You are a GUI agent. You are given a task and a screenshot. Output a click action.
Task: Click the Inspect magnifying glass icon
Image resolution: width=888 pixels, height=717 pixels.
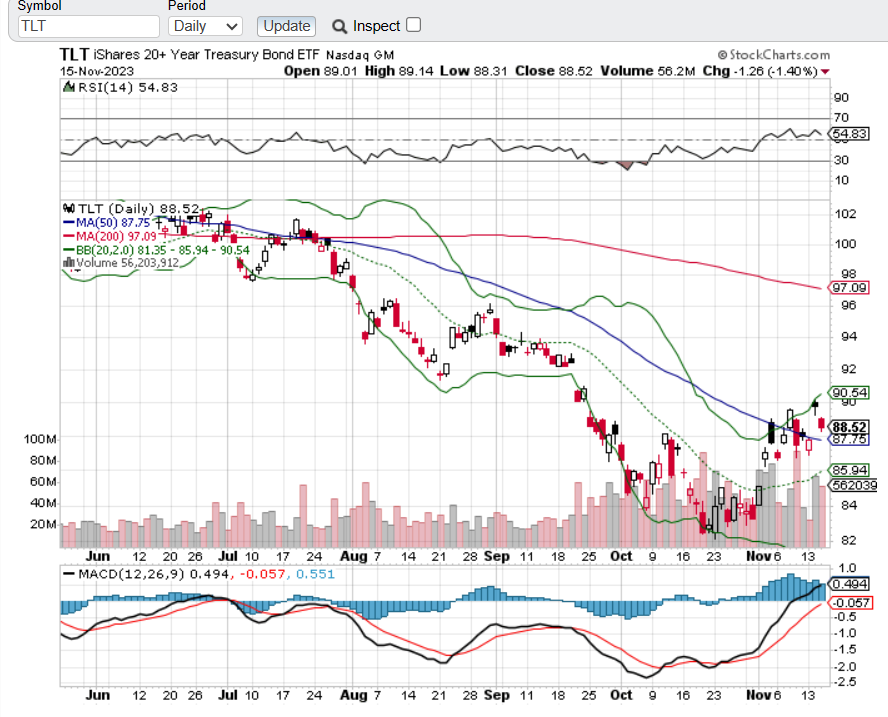click(340, 26)
